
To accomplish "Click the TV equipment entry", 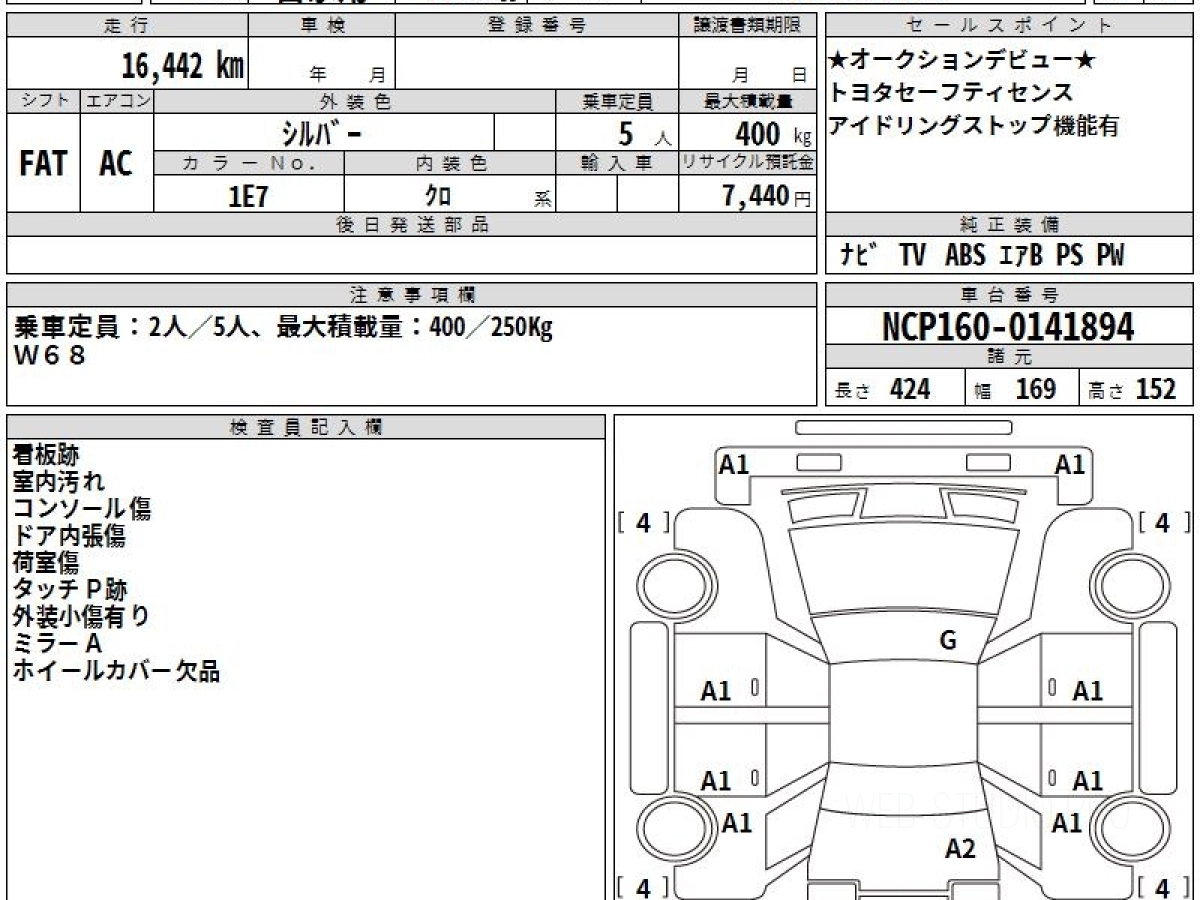I will tap(912, 256).
